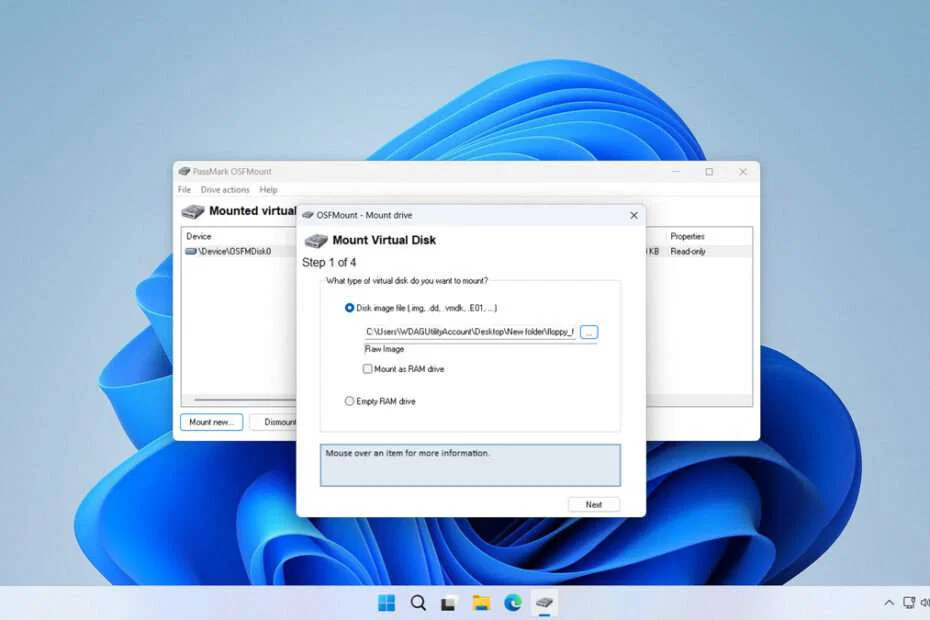
Task: Open the Help menu
Action: point(268,189)
